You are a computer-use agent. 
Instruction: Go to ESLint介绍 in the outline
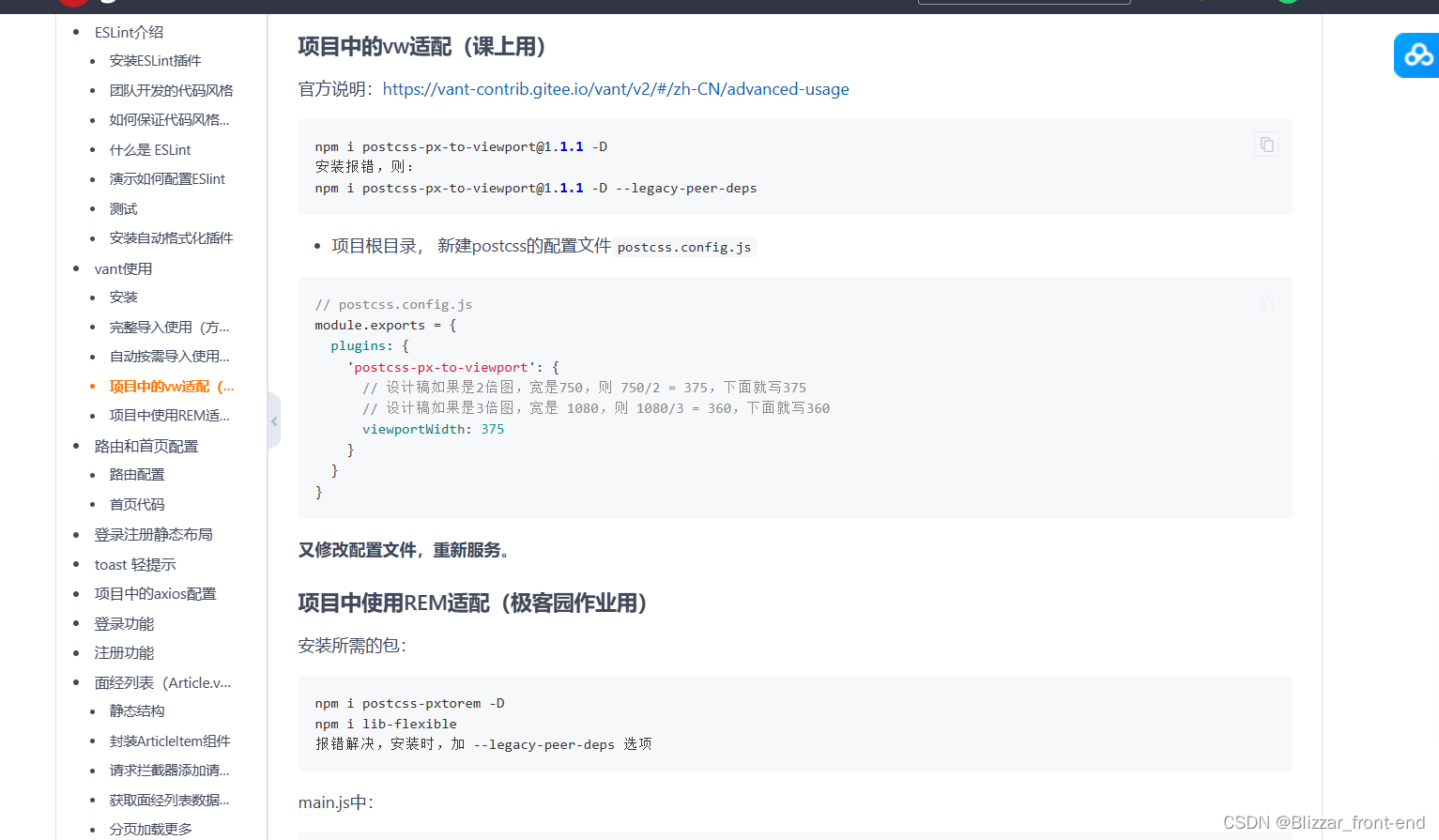129,32
